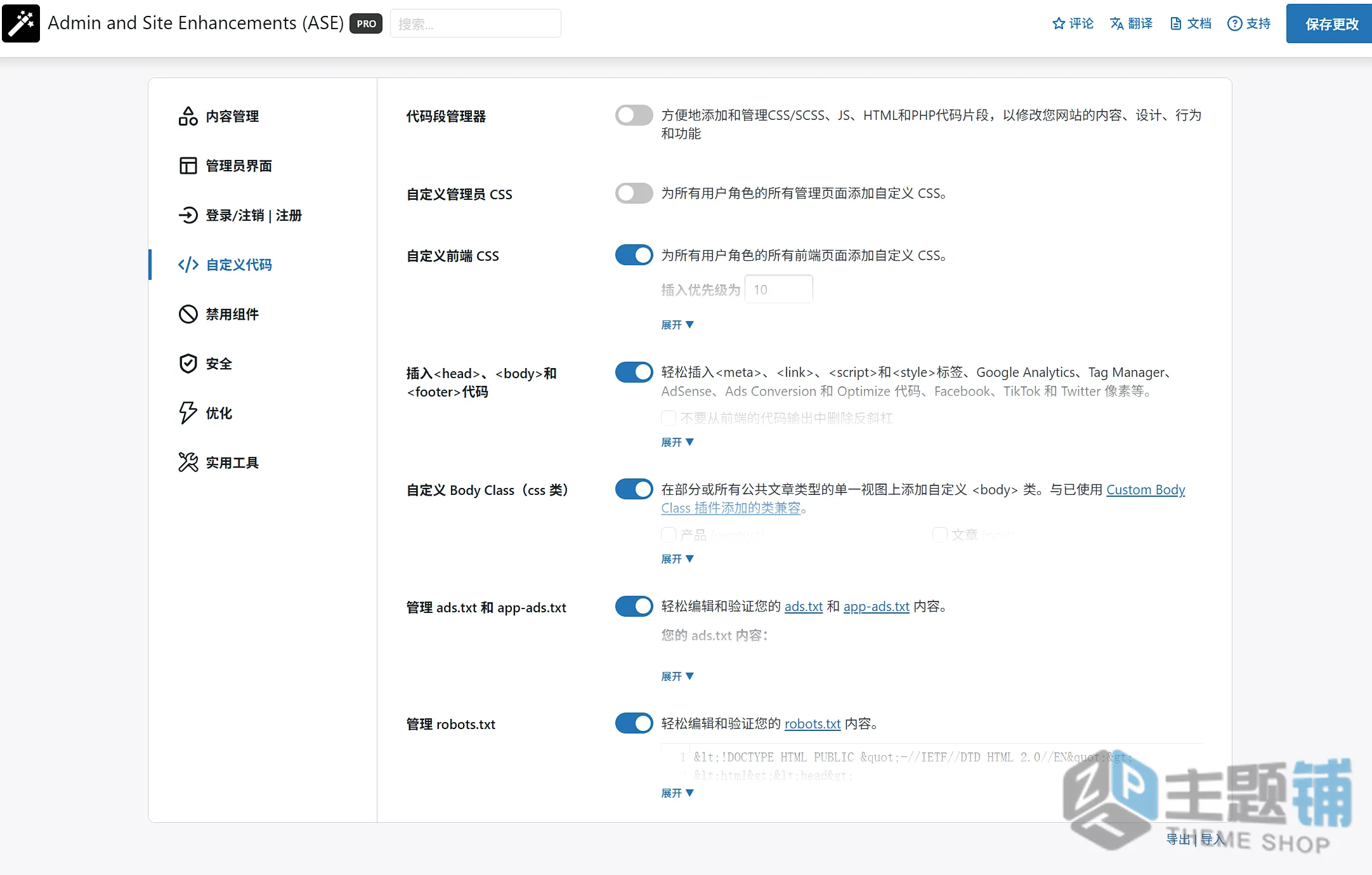The width and height of the screenshot is (1372, 875).
Task: Disable the 管理 ads.txt 和 app-ads.txt toggle
Action: [x=634, y=607]
